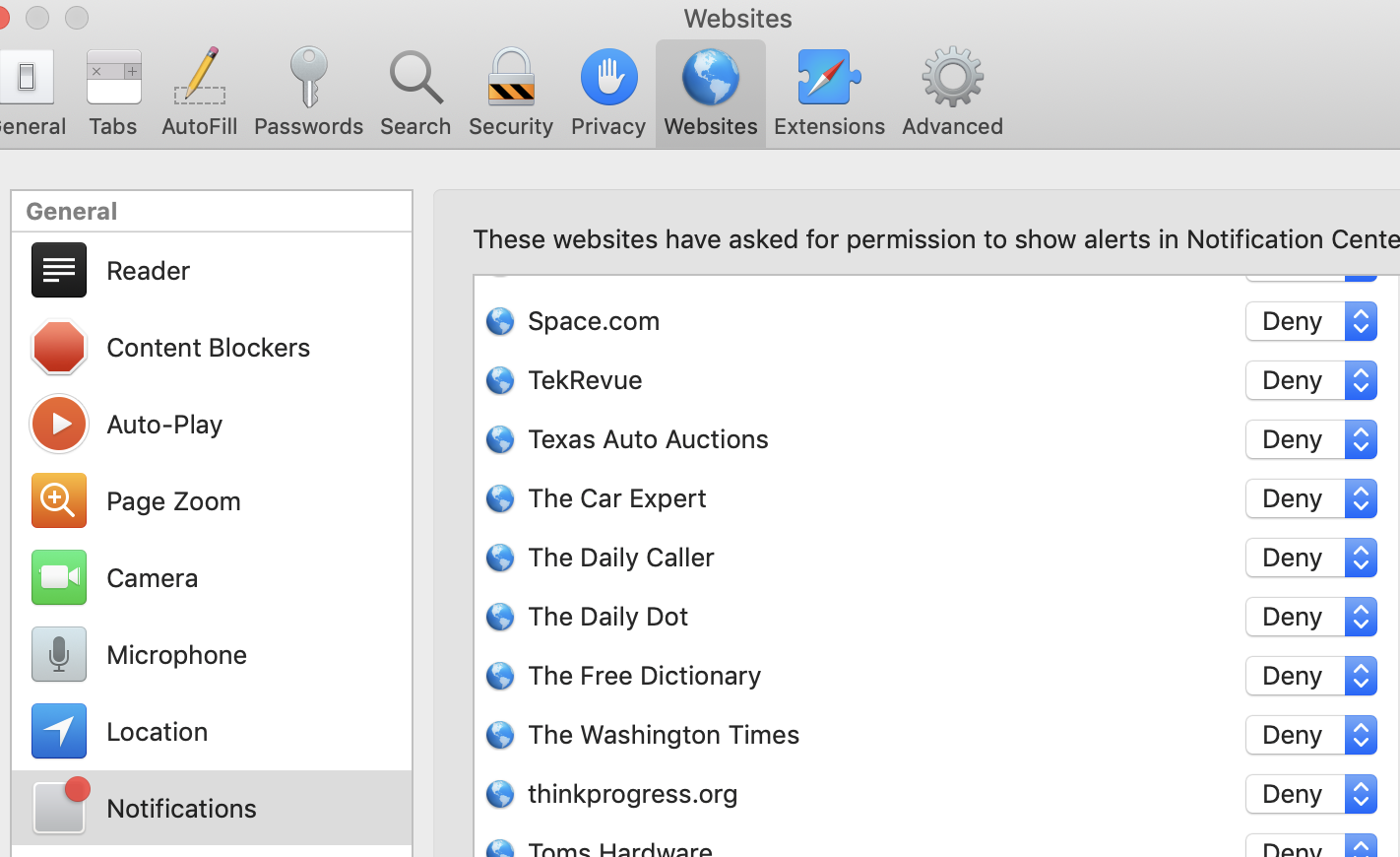Select The Daily Caller website row
The height and width of the screenshot is (857, 1400).
pos(936,558)
